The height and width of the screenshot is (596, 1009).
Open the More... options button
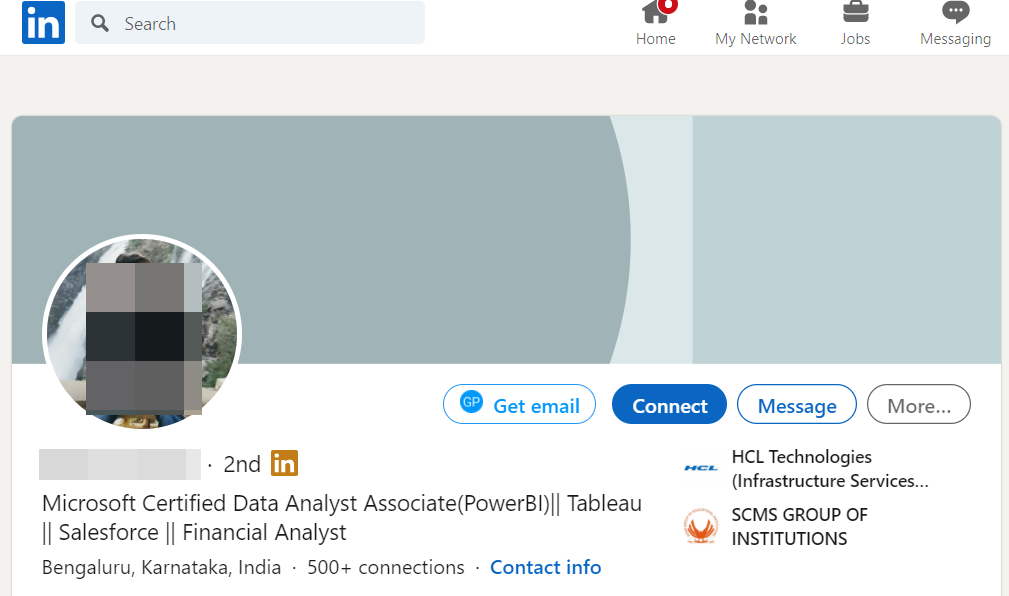point(919,404)
